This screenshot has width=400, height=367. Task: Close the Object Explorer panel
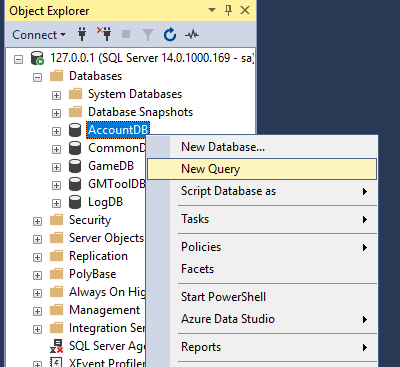[245, 10]
